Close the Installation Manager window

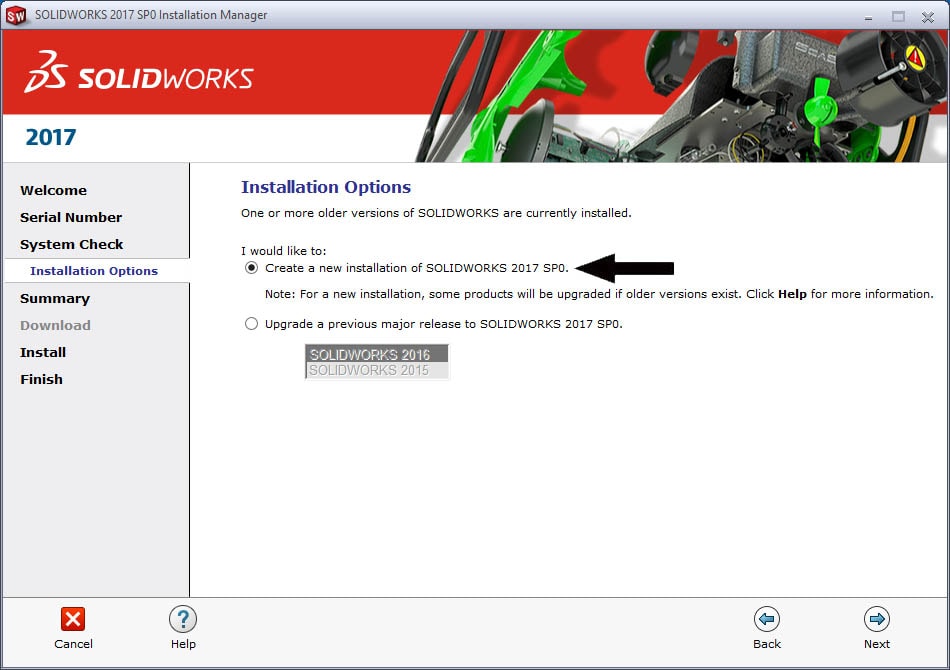pyautogui.click(x=928, y=17)
